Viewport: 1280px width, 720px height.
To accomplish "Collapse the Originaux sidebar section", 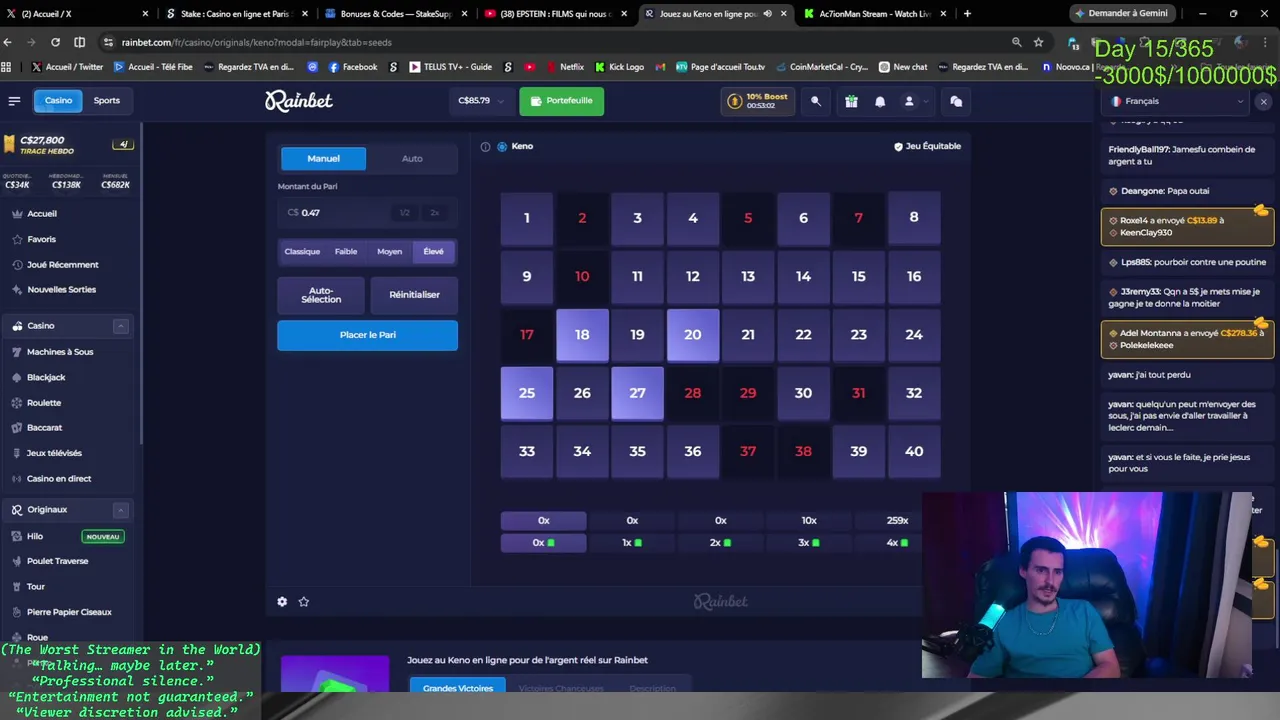I will tap(120, 510).
